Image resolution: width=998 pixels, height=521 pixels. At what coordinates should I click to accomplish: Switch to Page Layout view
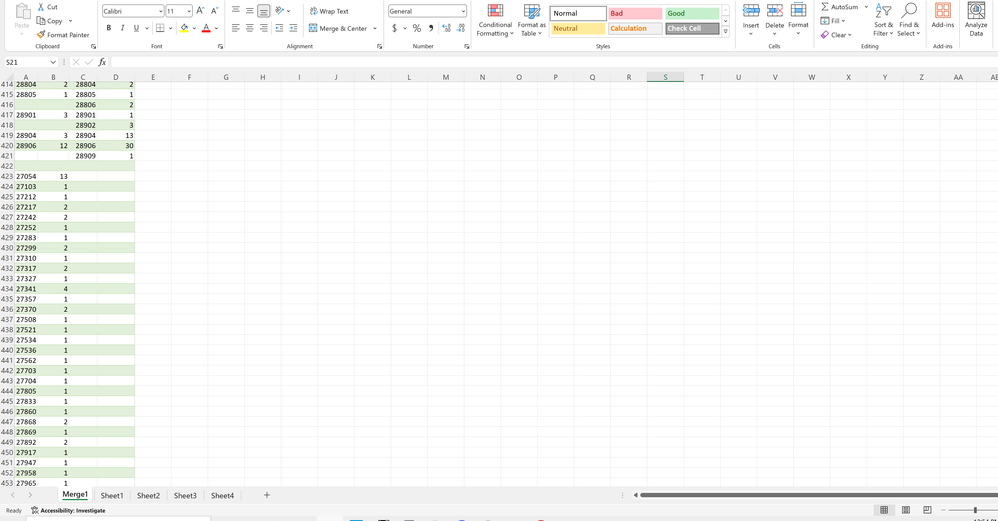(x=906, y=510)
